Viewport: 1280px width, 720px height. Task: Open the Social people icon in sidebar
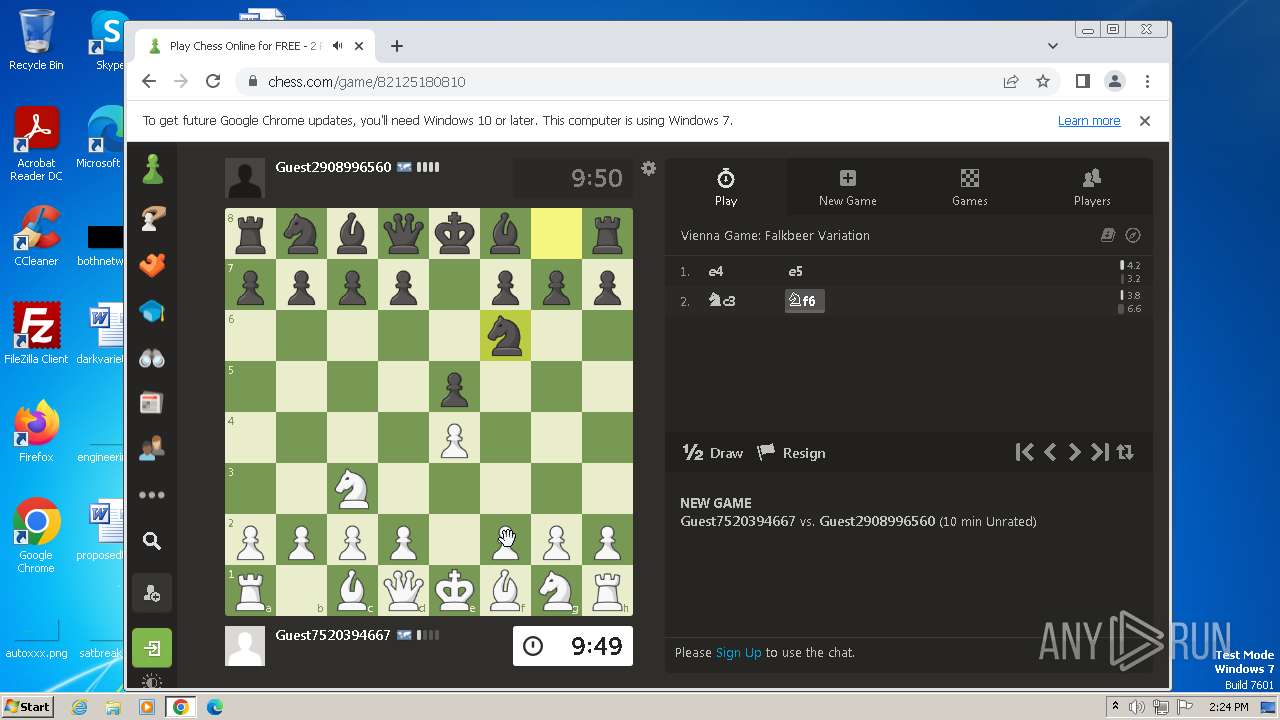pos(152,449)
